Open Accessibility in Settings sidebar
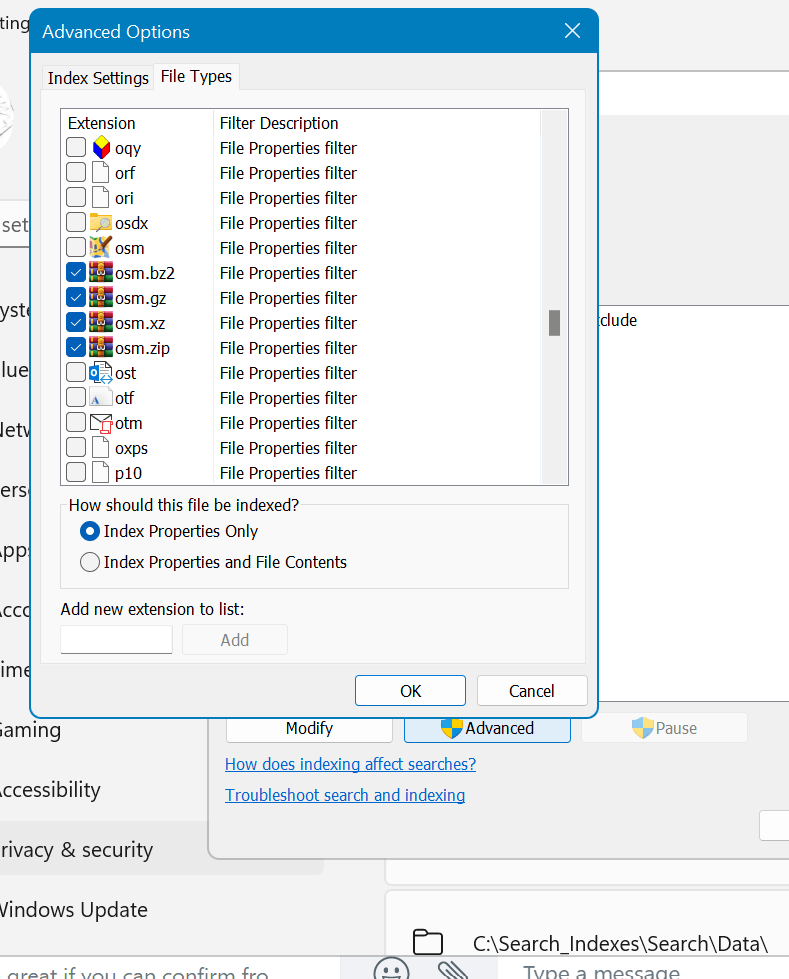Viewport: 789px width, 979px height. 50,790
